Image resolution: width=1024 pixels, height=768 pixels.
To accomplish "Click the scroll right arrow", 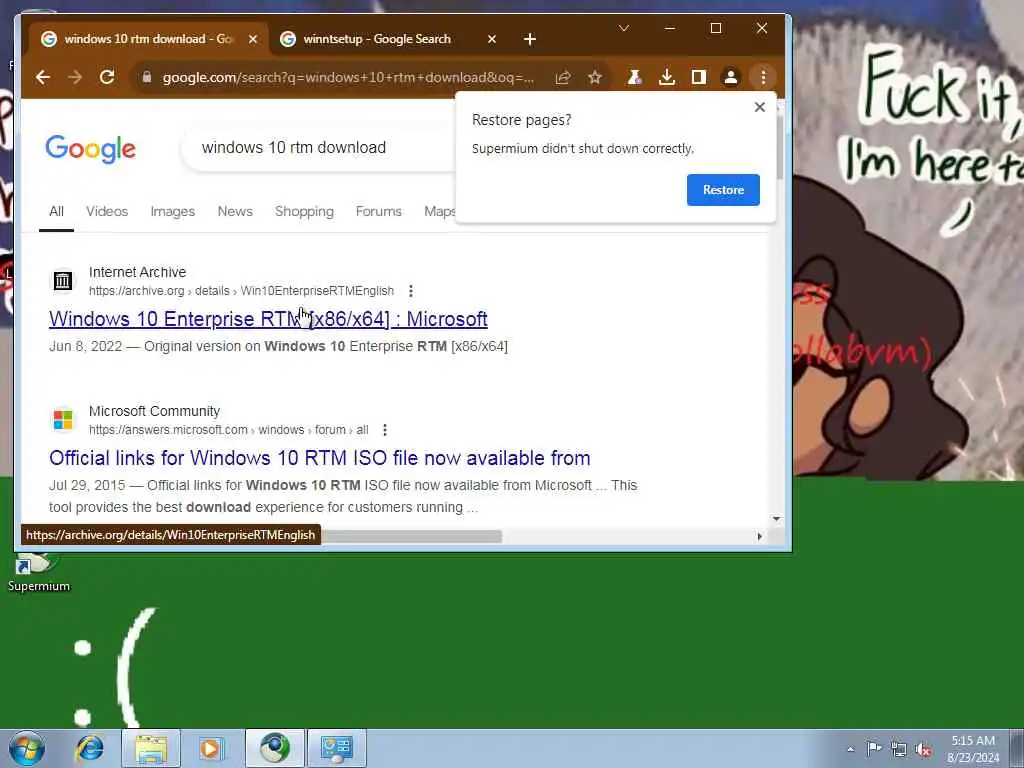I will tap(760, 536).
